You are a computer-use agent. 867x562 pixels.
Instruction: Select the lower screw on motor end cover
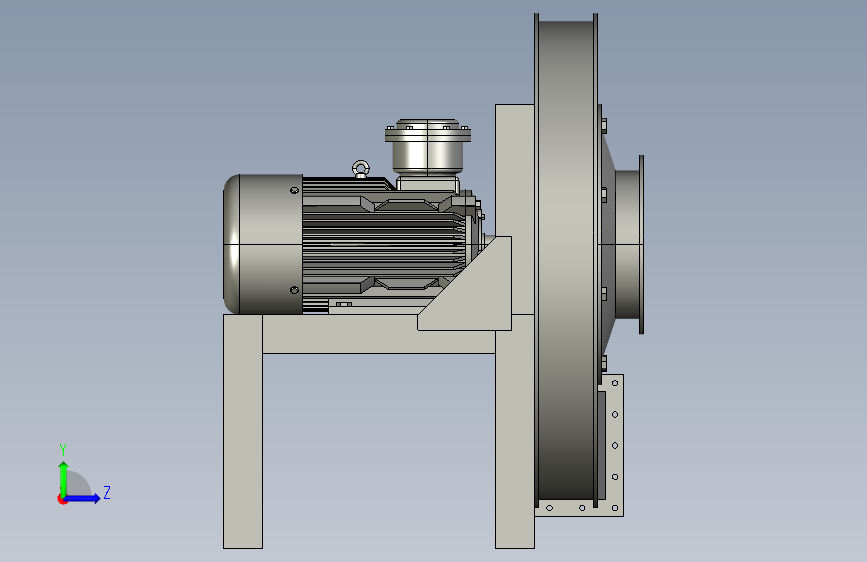point(295,290)
